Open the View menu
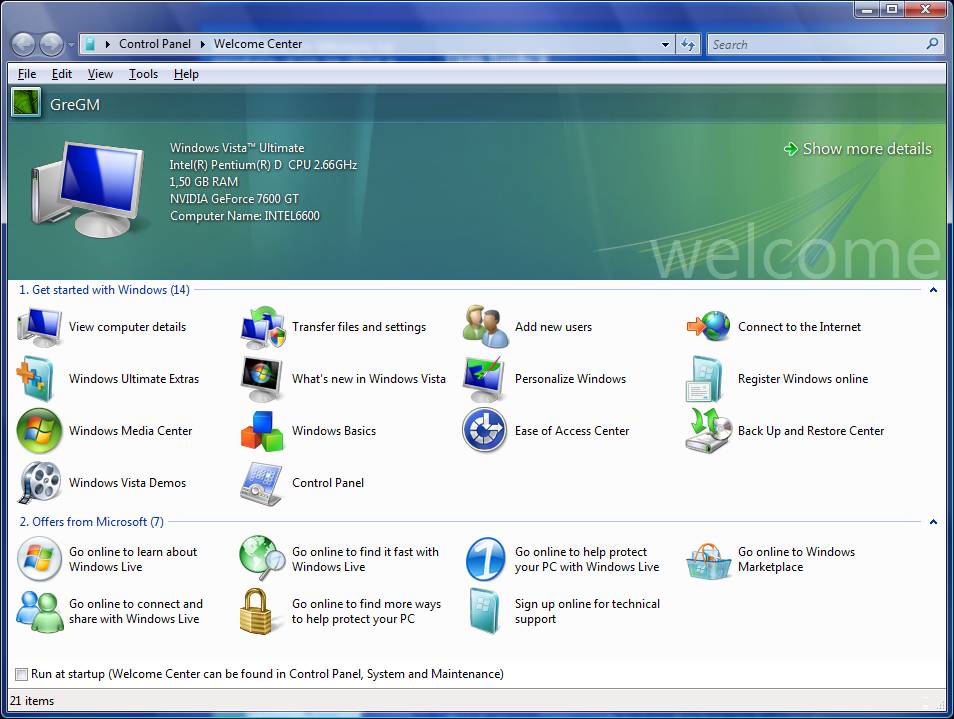 [x=100, y=74]
